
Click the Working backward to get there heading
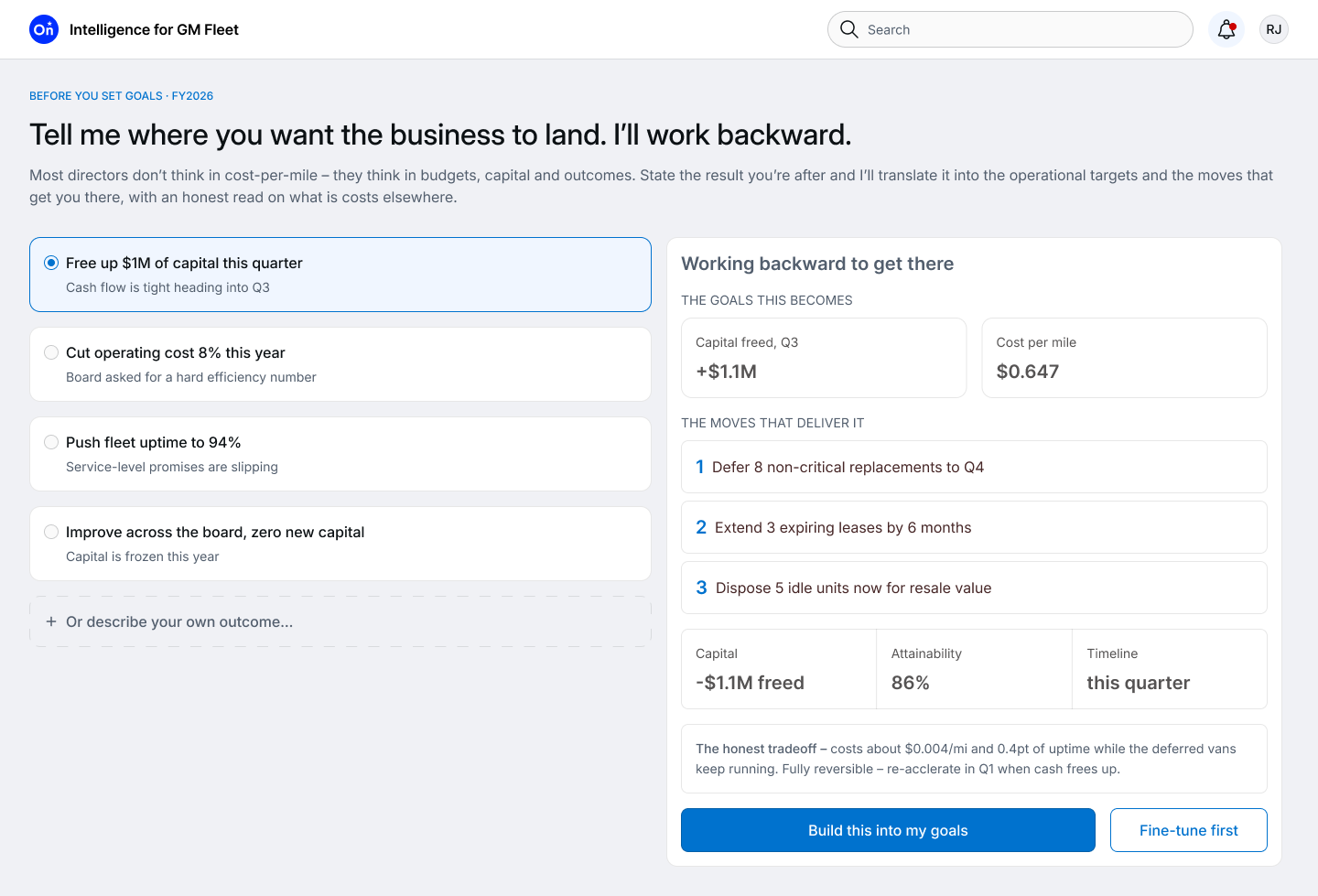point(817,264)
